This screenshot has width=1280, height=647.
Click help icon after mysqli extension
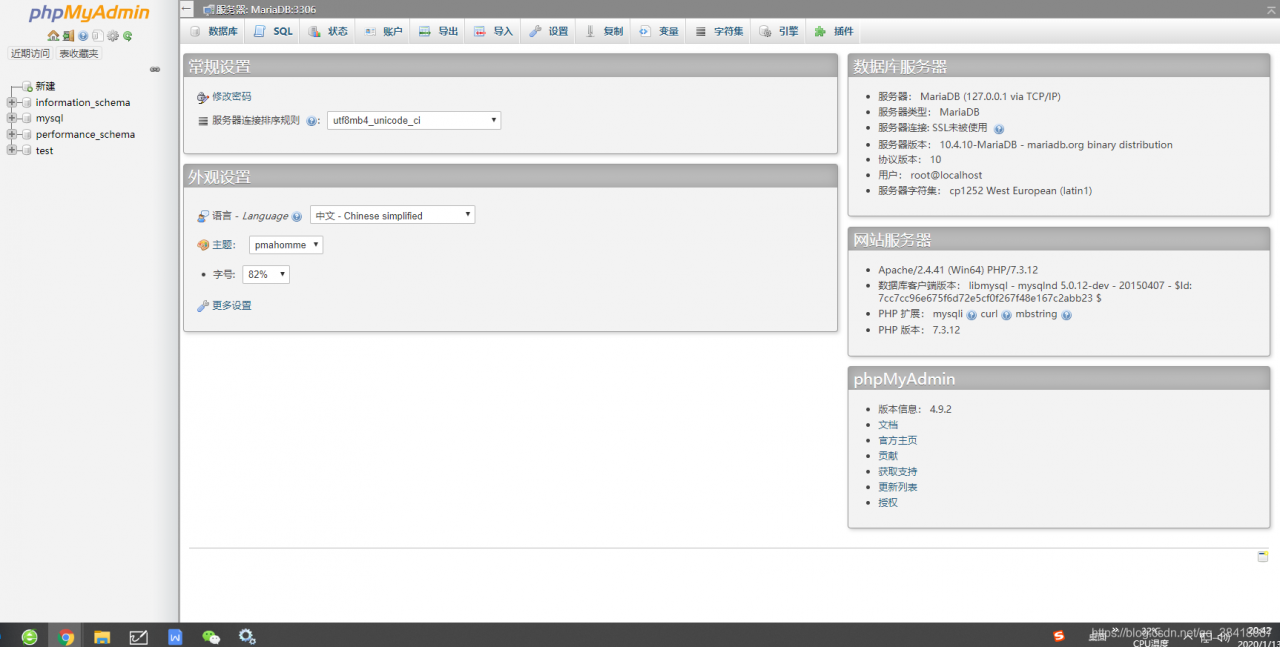[x=971, y=315]
